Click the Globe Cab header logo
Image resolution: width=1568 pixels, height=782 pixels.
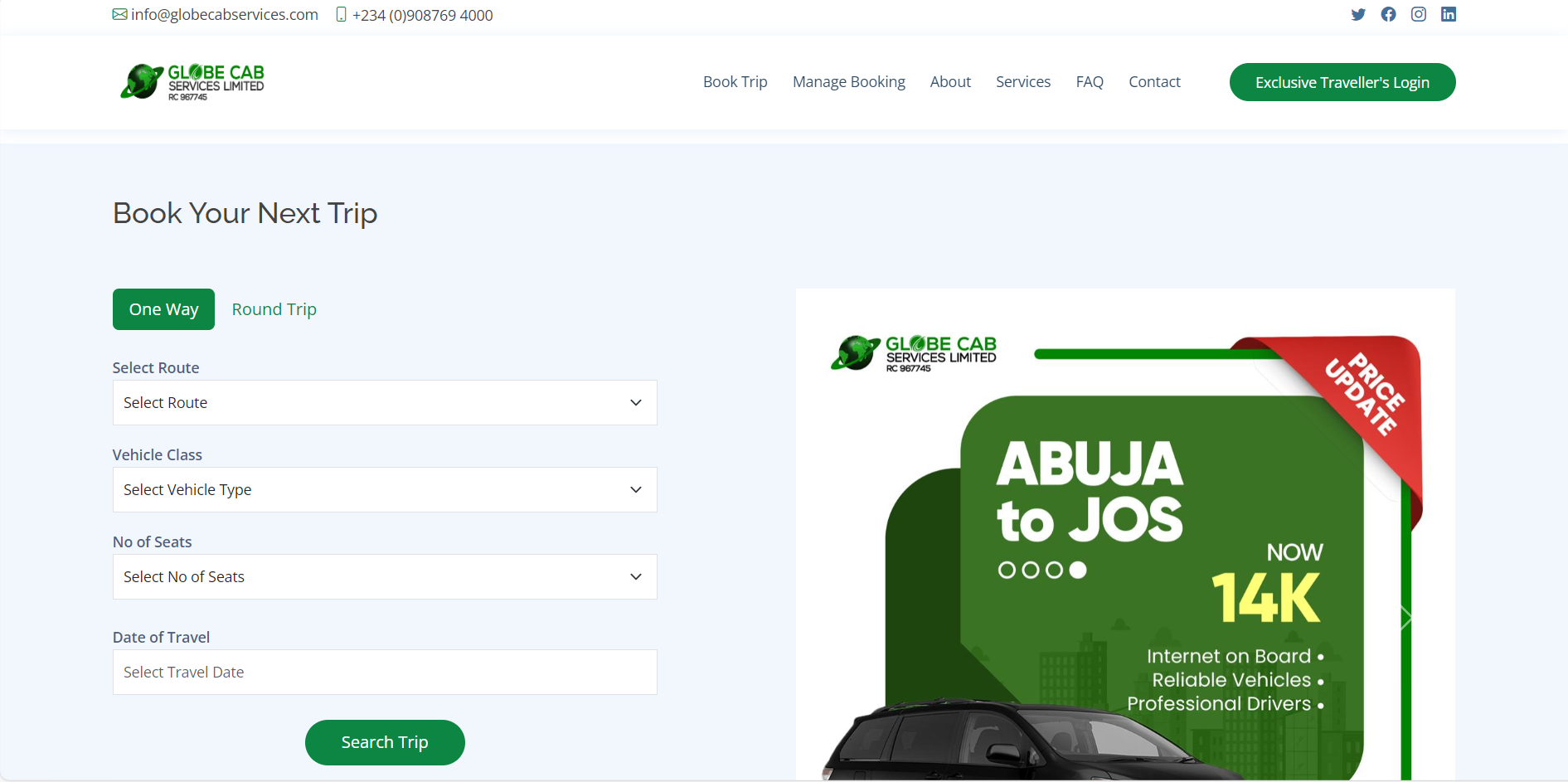pyautogui.click(x=192, y=82)
